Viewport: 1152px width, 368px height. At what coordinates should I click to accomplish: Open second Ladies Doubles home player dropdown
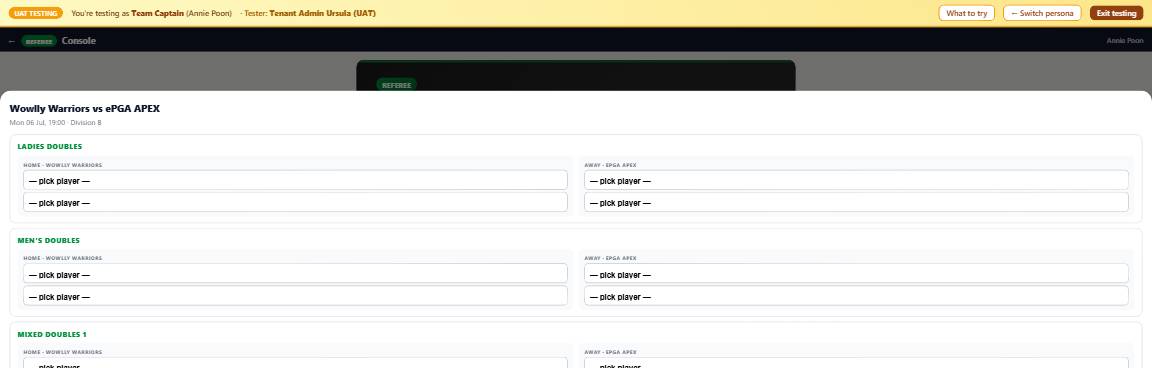[295, 203]
